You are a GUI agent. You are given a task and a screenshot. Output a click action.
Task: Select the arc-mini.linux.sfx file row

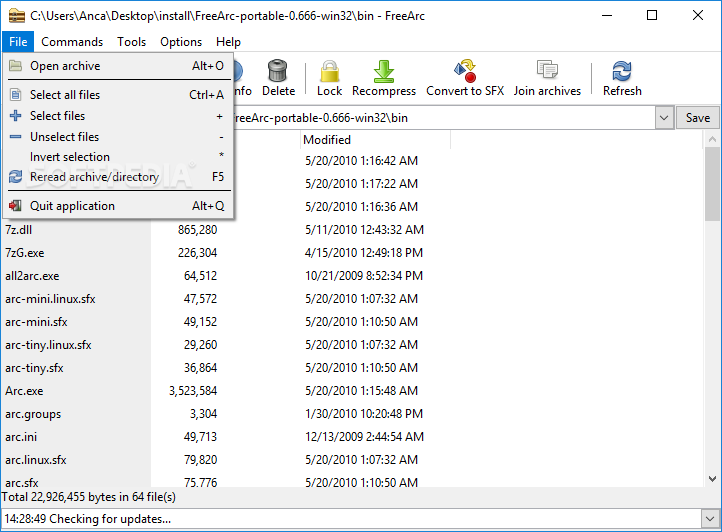tap(352, 298)
